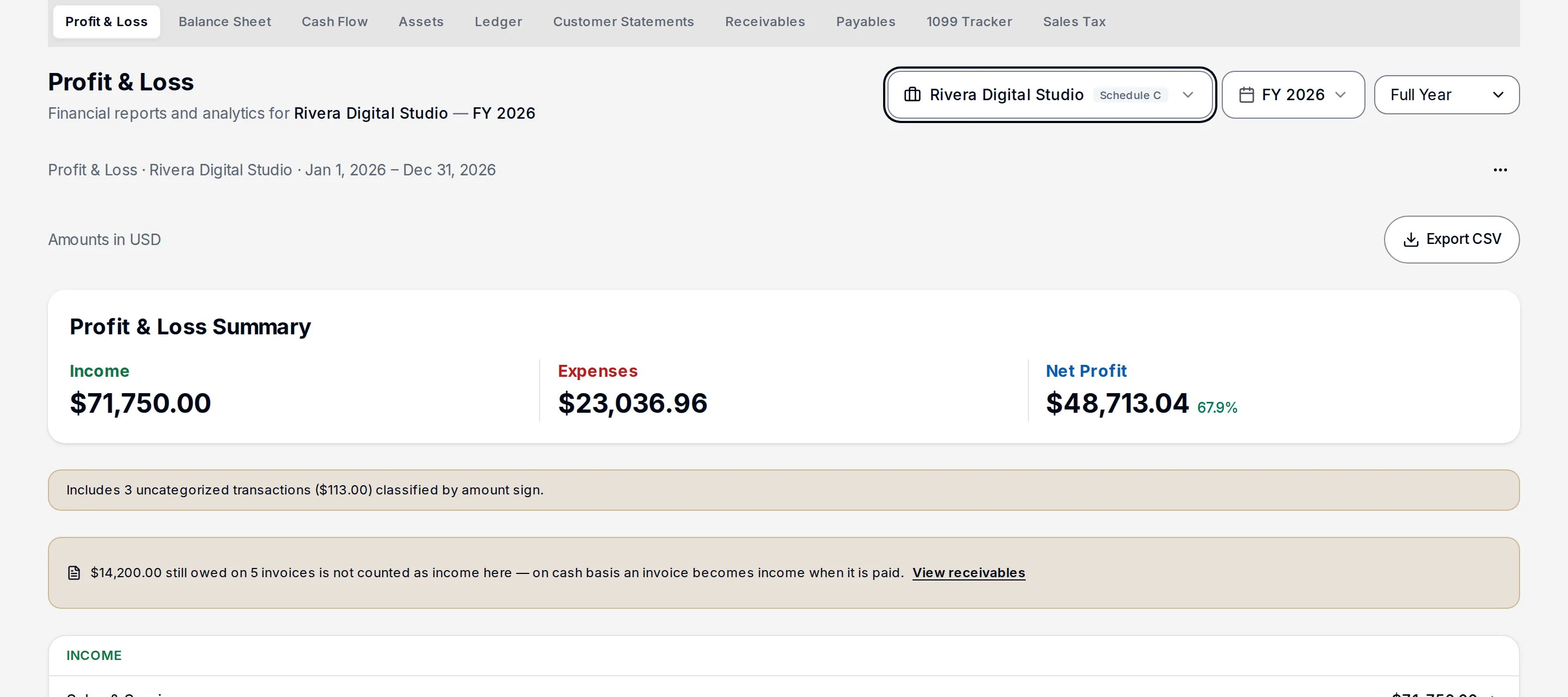Open the Full Year period dropdown
The height and width of the screenshot is (697, 1568).
point(1446,94)
